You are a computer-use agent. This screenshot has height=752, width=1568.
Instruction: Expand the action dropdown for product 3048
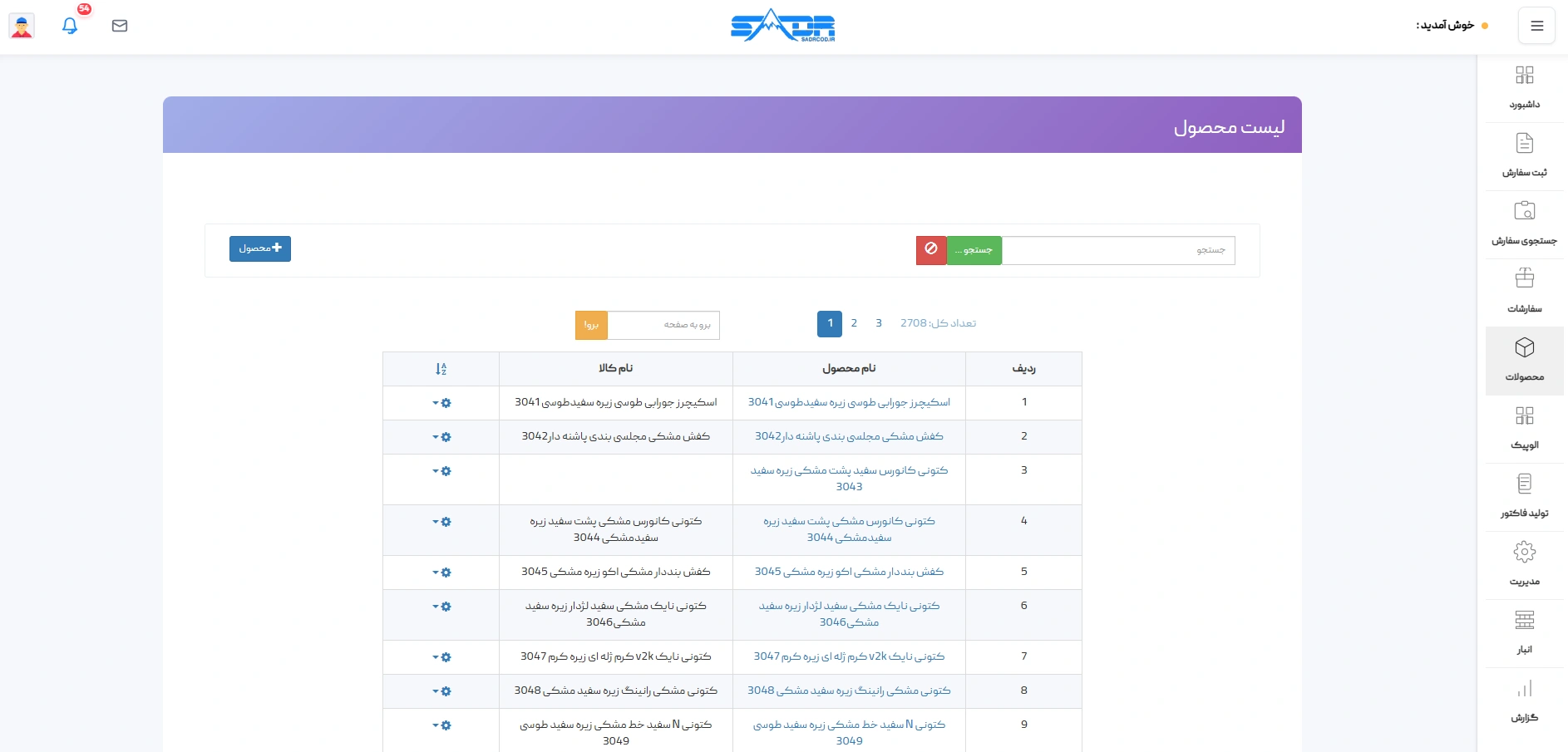coord(441,691)
